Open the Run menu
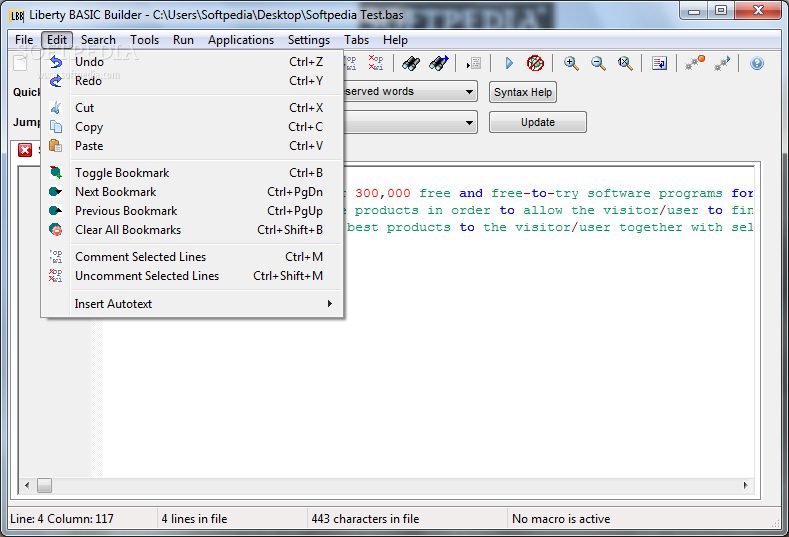Image resolution: width=789 pixels, height=537 pixels. 183,40
